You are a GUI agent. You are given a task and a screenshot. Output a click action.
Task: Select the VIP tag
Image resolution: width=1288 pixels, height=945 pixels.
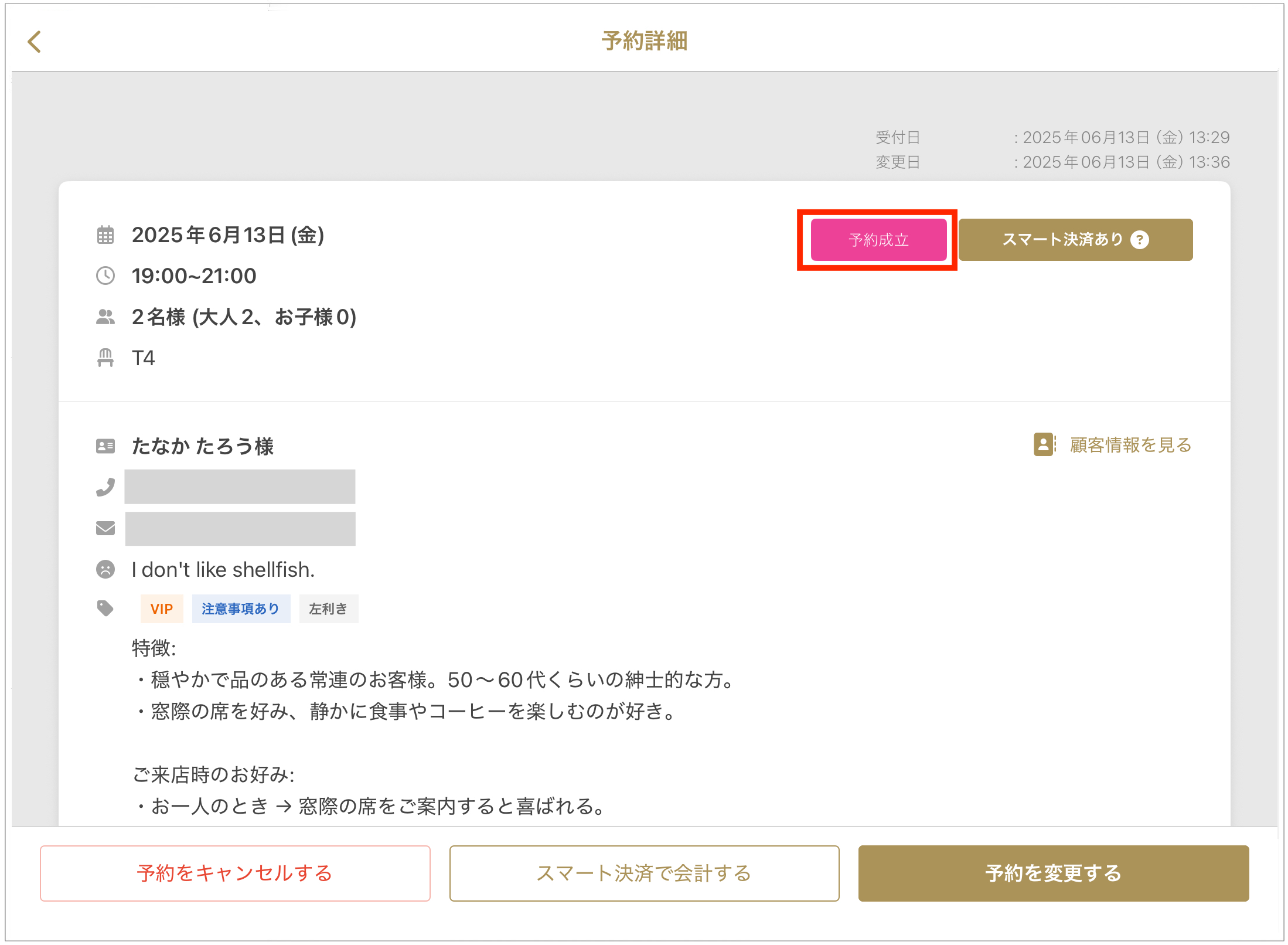[x=162, y=609]
